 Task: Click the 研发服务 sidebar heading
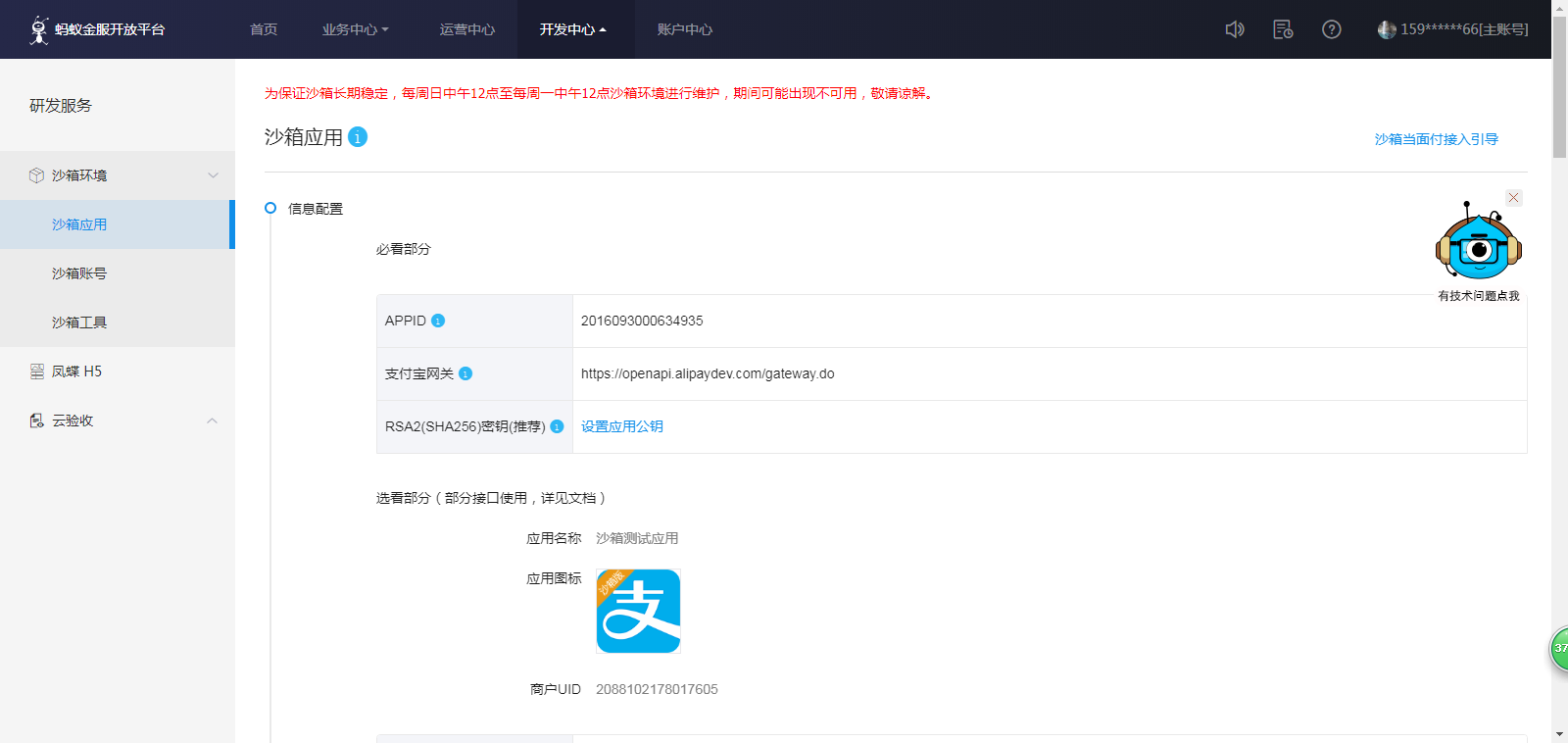point(61,105)
